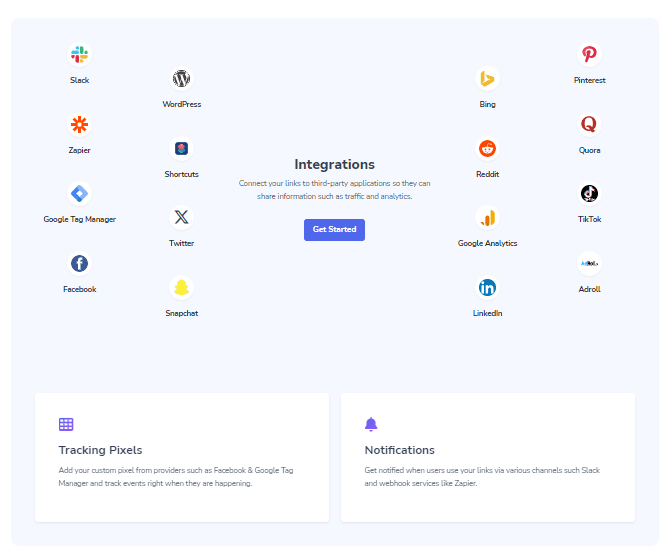
Task: Click the Notifications bell icon
Action: click(x=371, y=424)
